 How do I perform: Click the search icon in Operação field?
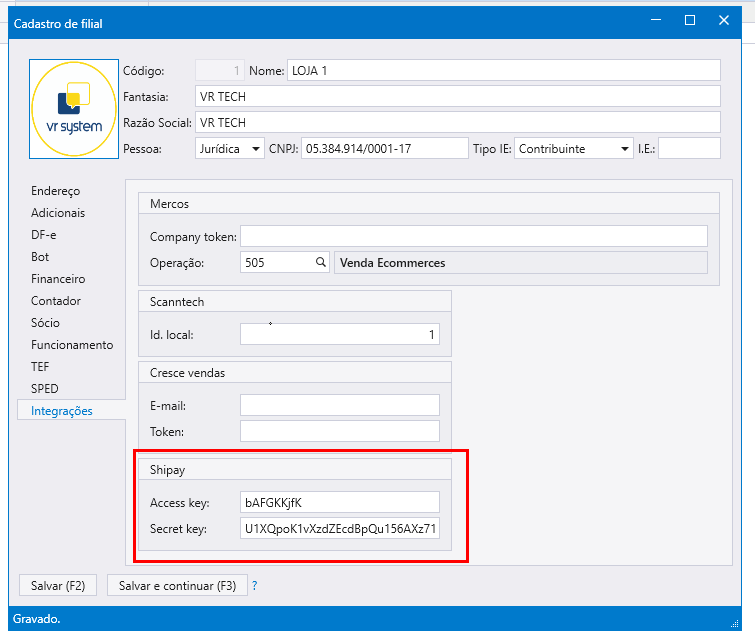(321, 262)
